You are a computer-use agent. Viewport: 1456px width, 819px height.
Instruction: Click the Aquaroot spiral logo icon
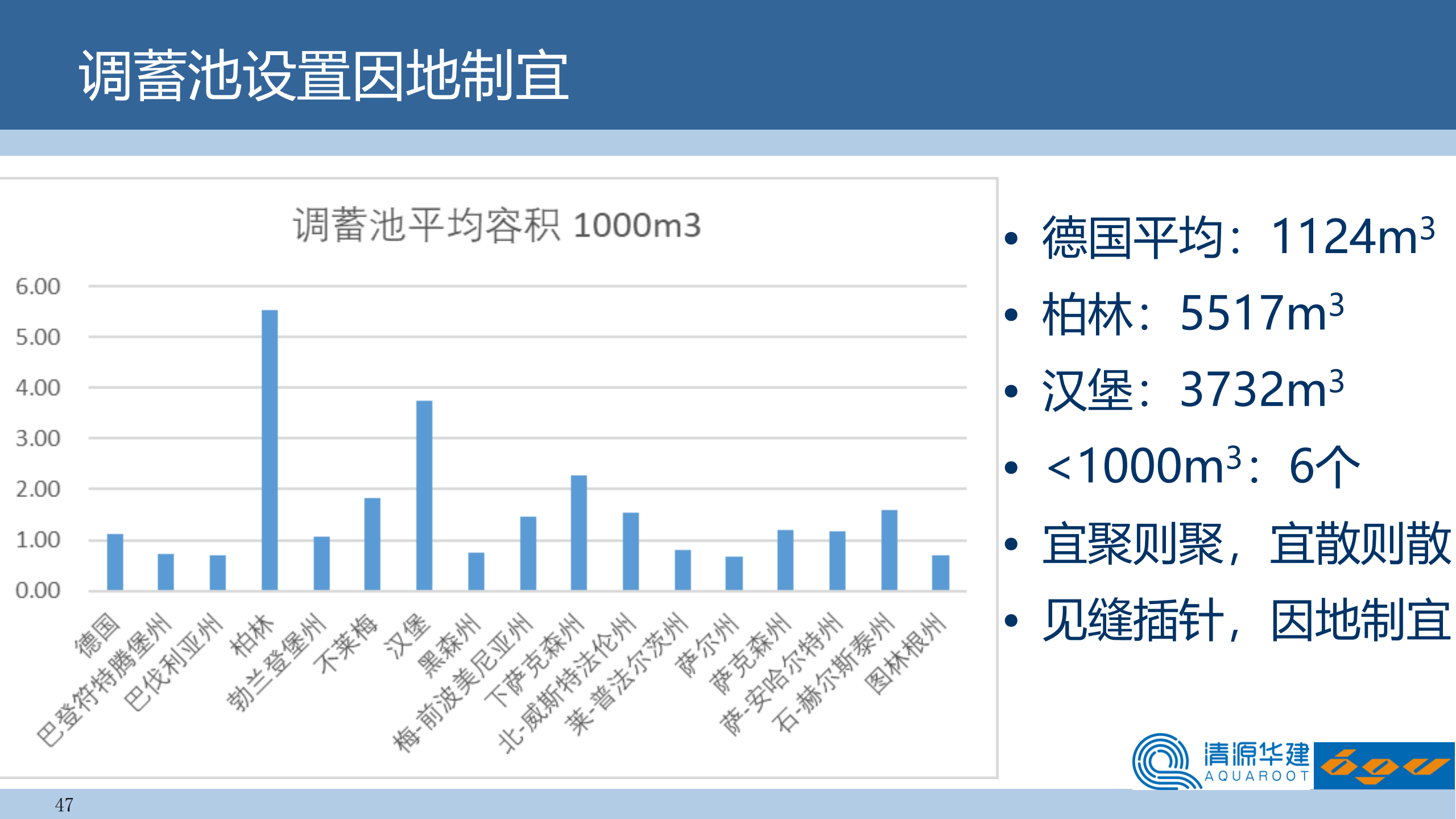(1163, 761)
